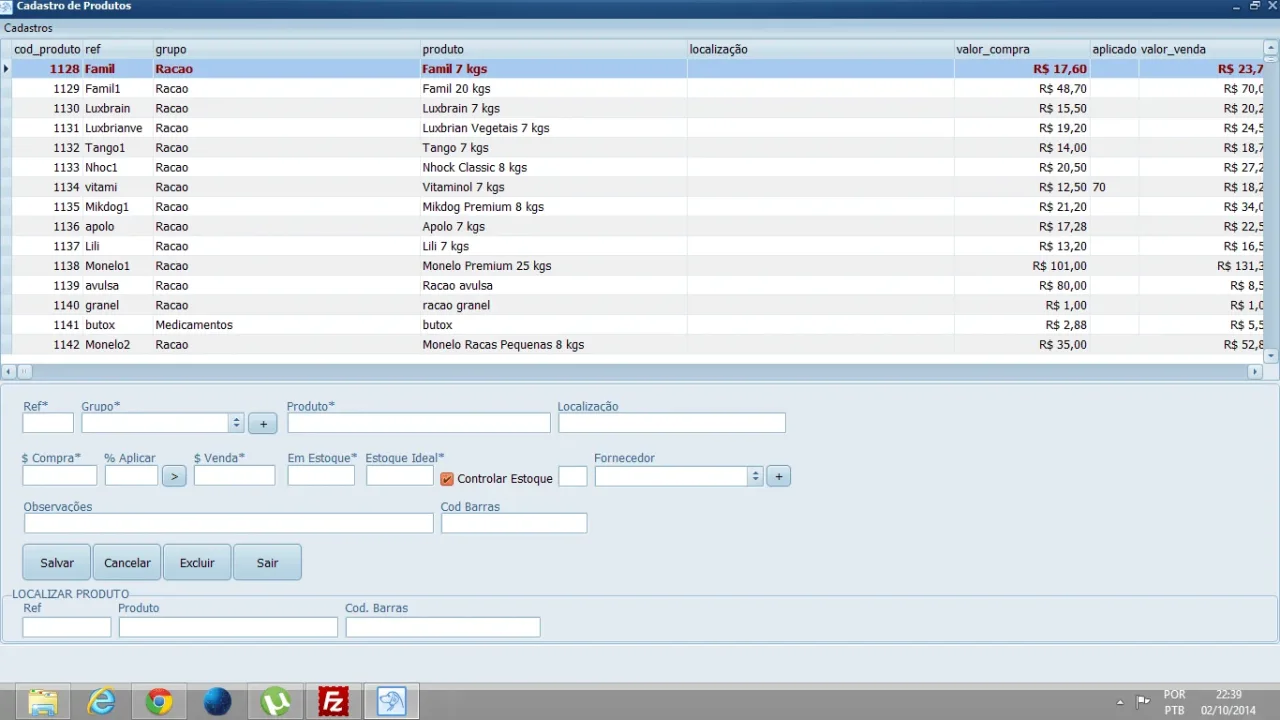Open Google Chrome from taskbar
Image resolution: width=1280 pixels, height=720 pixels.
click(x=159, y=702)
